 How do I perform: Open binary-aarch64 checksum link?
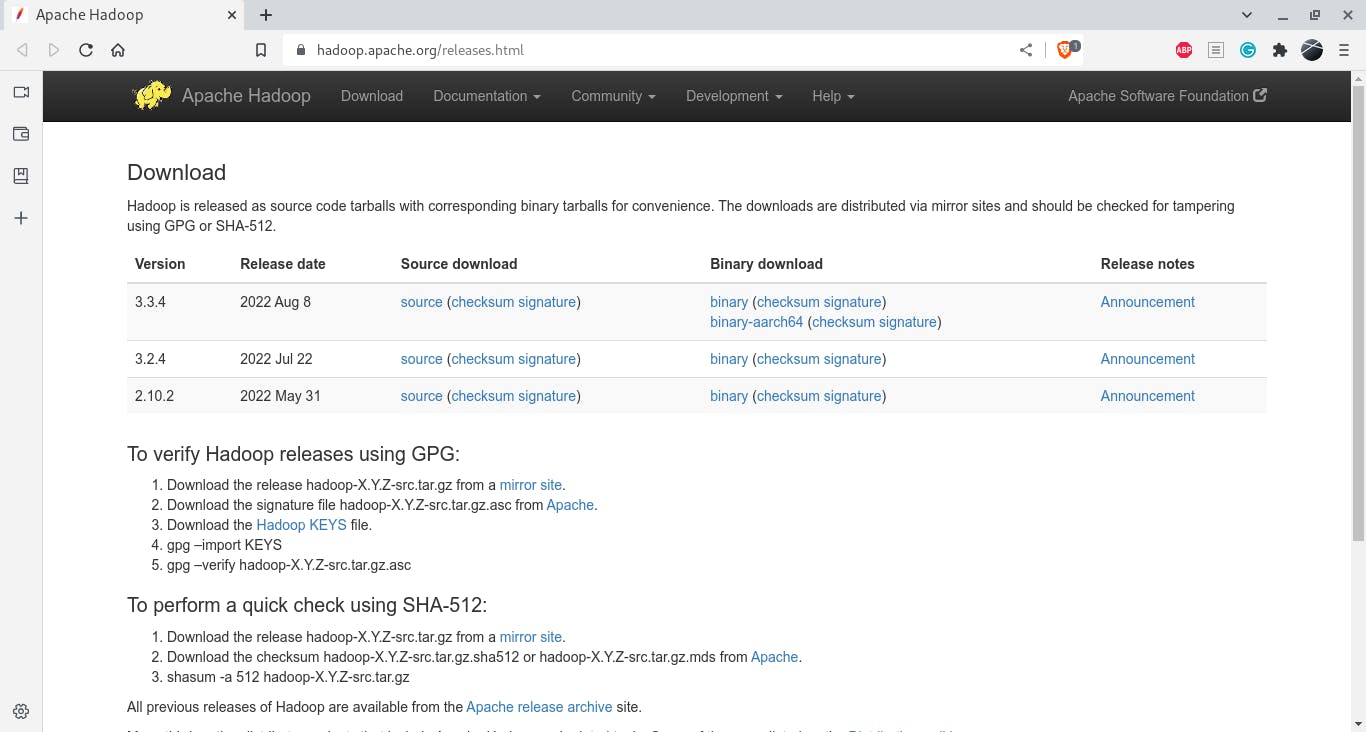coord(844,322)
